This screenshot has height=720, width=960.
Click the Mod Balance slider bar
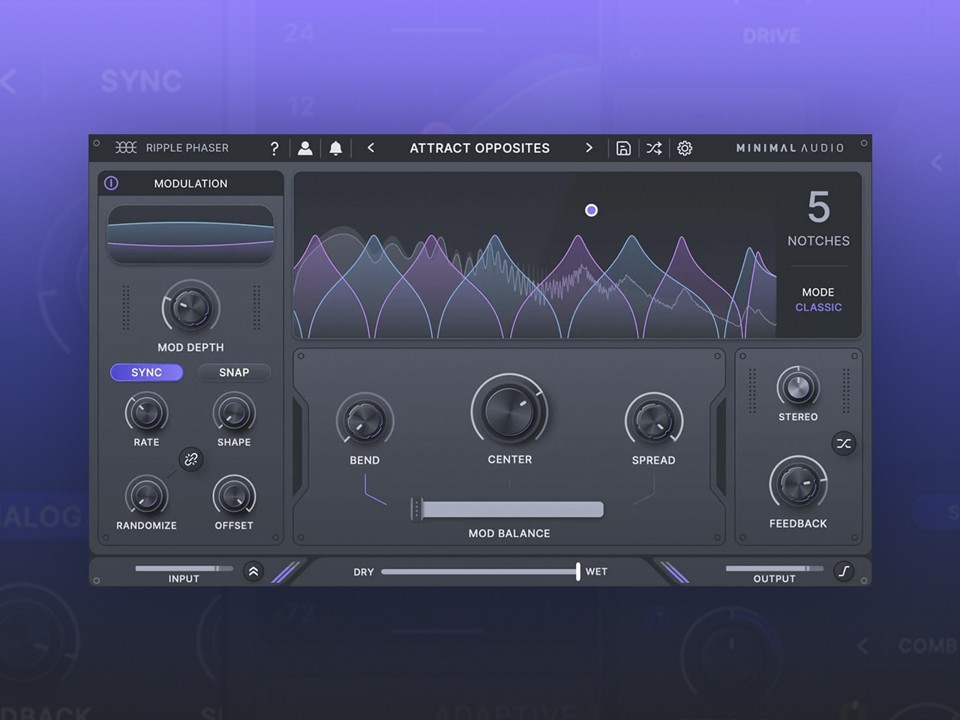click(x=509, y=509)
